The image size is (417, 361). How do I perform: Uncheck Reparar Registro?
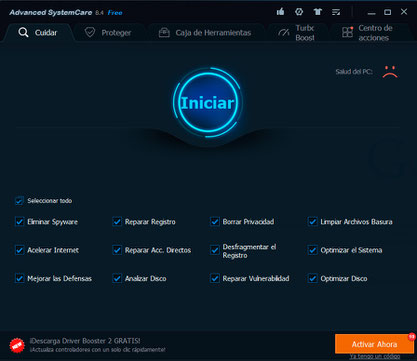click(117, 222)
